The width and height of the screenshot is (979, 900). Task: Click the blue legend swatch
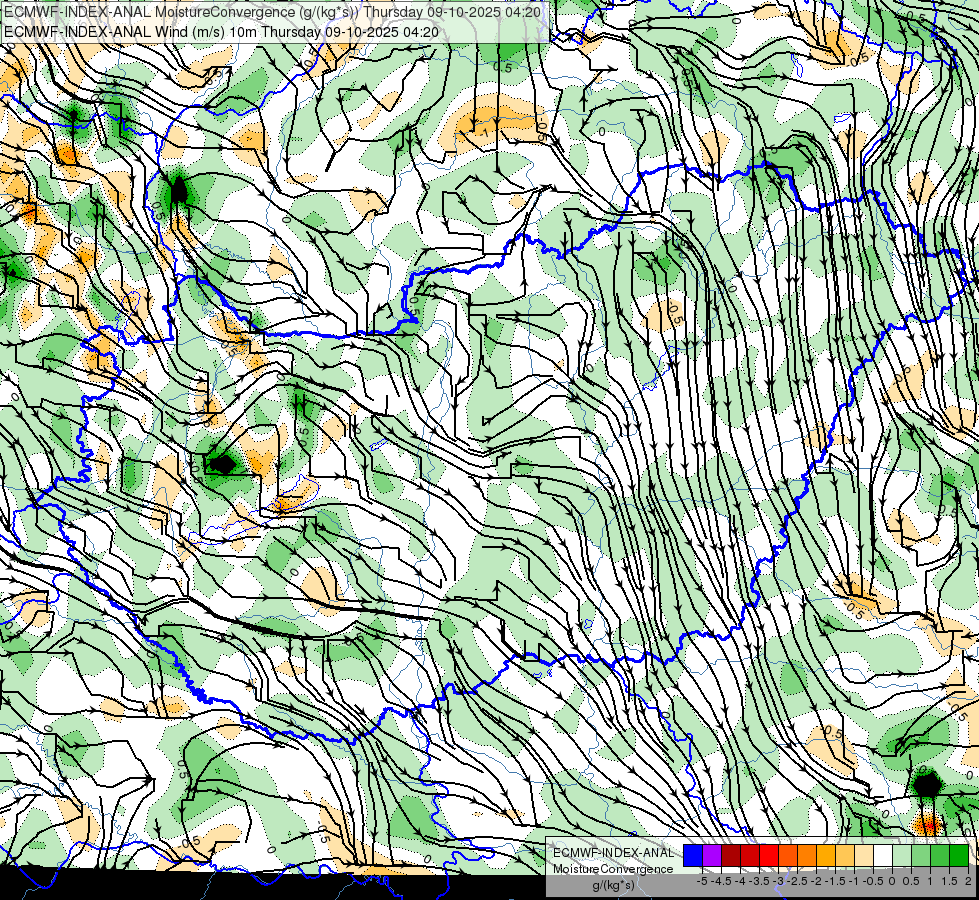click(693, 856)
